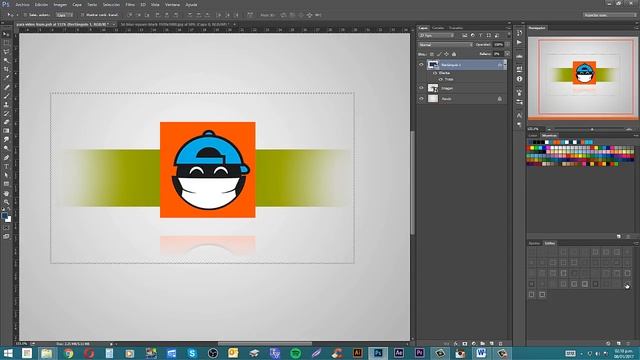640x360 pixels.
Task: Hide the Imagen layer
Action: [x=421, y=88]
